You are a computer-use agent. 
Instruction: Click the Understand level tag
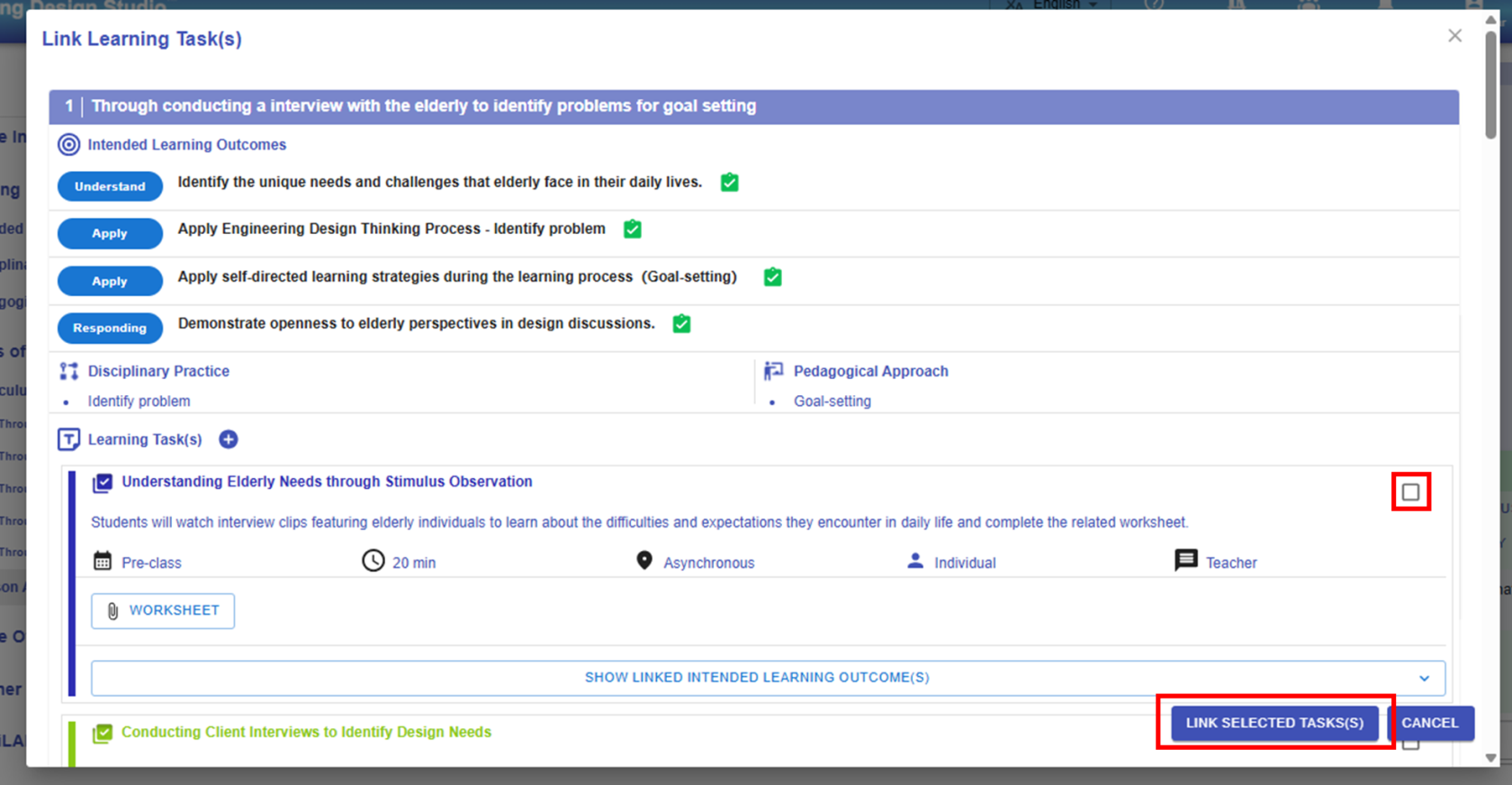110,186
